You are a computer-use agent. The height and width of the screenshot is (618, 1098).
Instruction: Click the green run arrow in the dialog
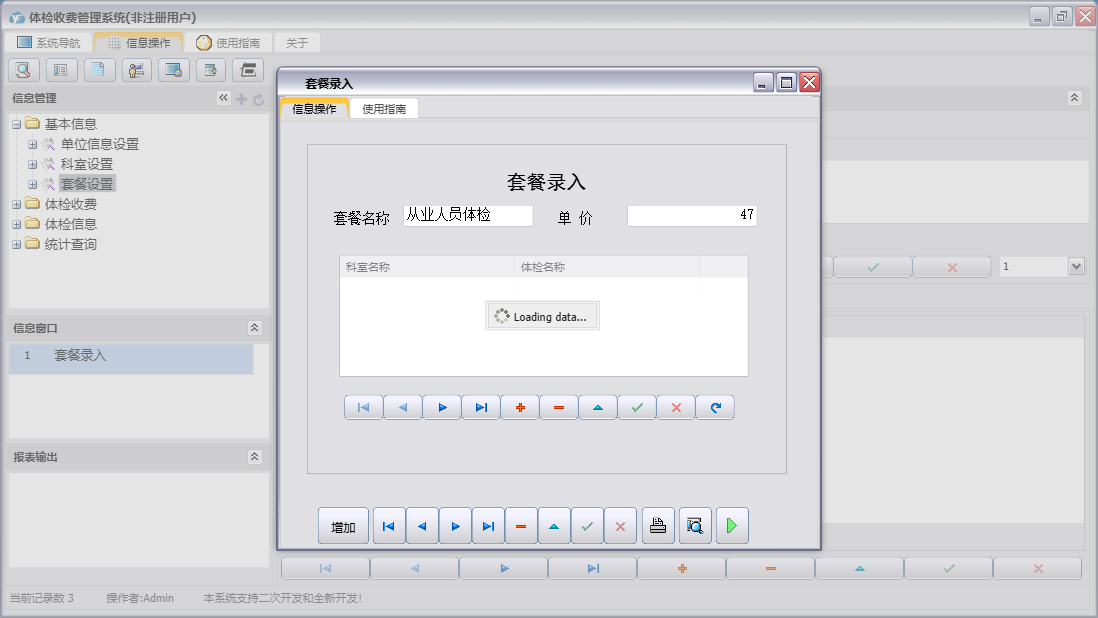tap(731, 525)
